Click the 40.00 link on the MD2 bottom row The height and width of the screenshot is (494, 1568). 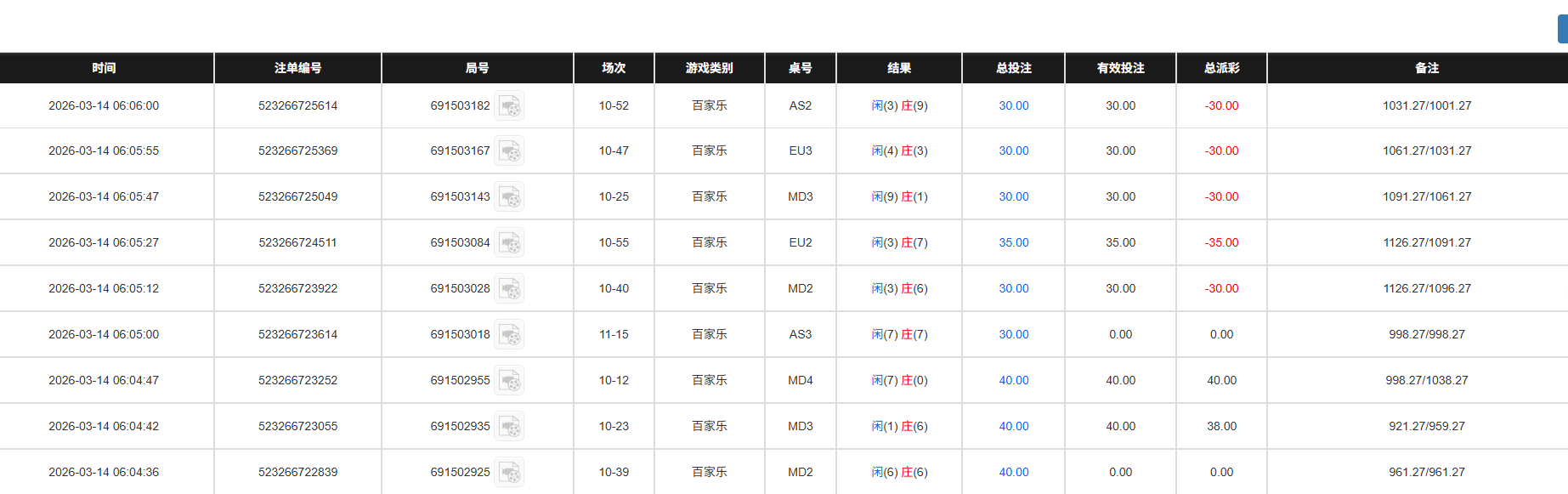click(x=1013, y=472)
